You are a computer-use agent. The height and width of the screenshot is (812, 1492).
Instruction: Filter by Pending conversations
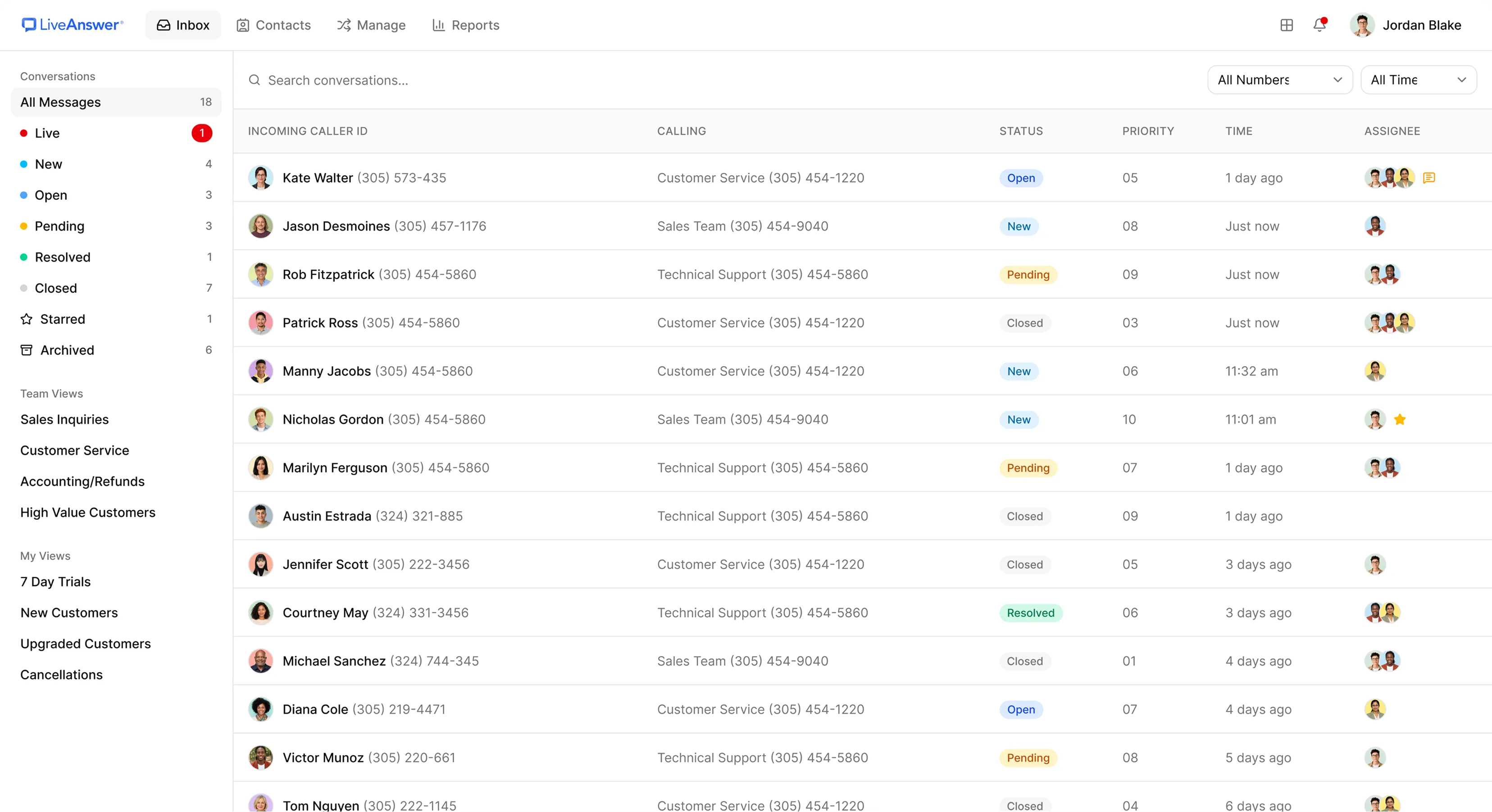pyautogui.click(x=116, y=226)
